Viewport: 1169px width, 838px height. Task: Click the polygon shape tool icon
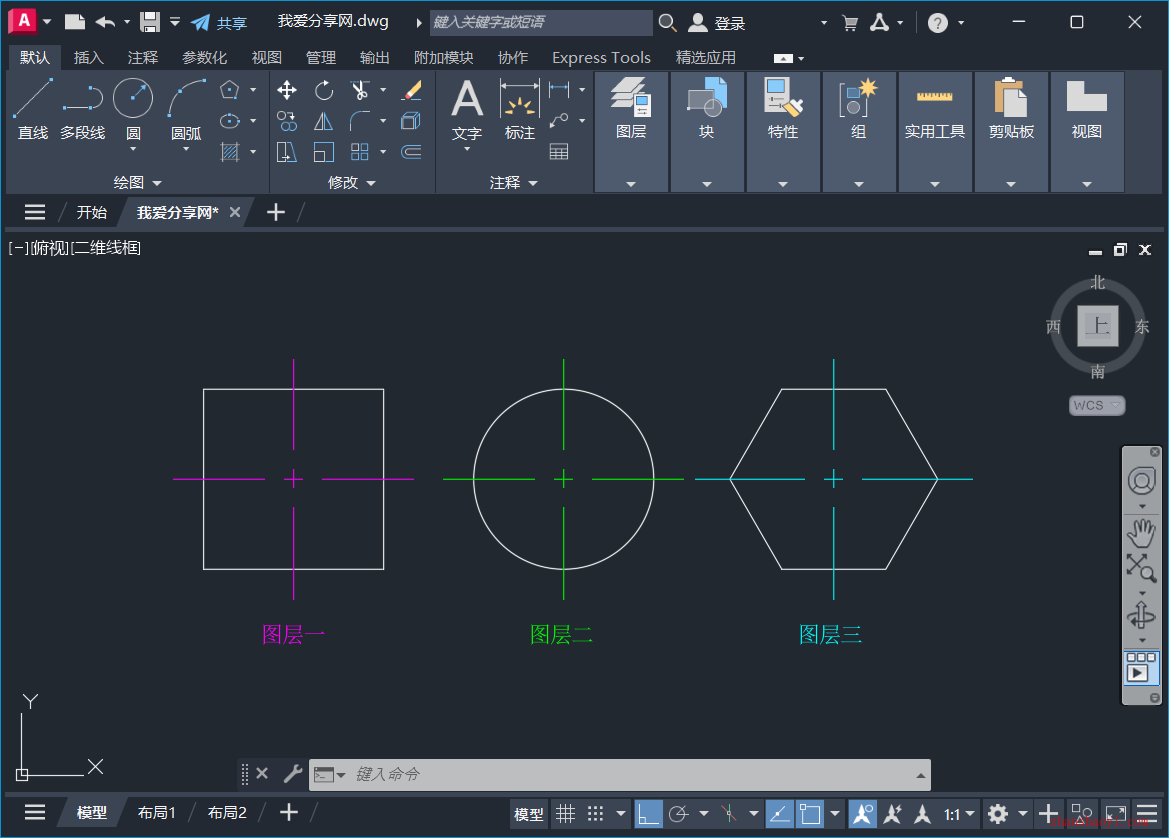[230, 90]
